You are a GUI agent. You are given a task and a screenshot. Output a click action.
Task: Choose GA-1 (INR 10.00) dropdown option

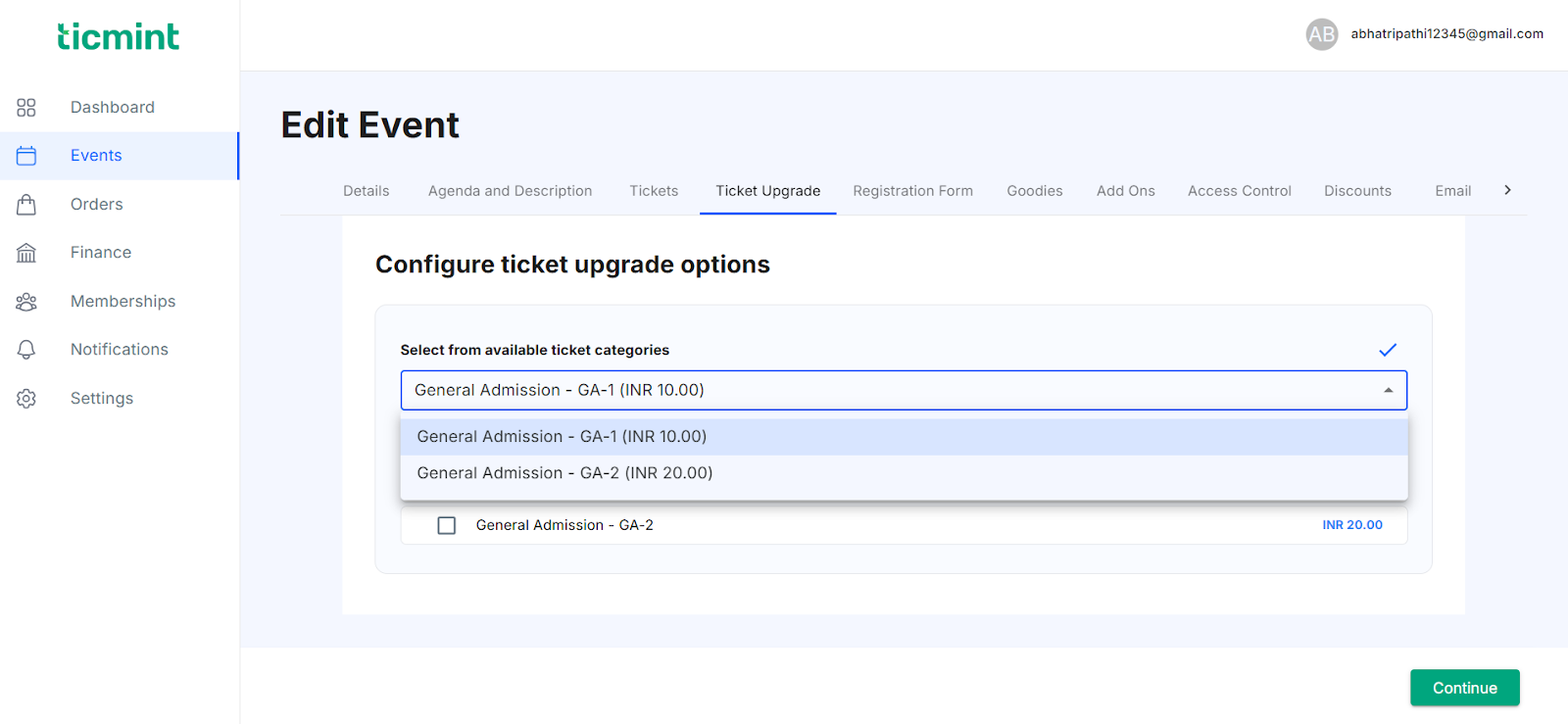point(562,437)
